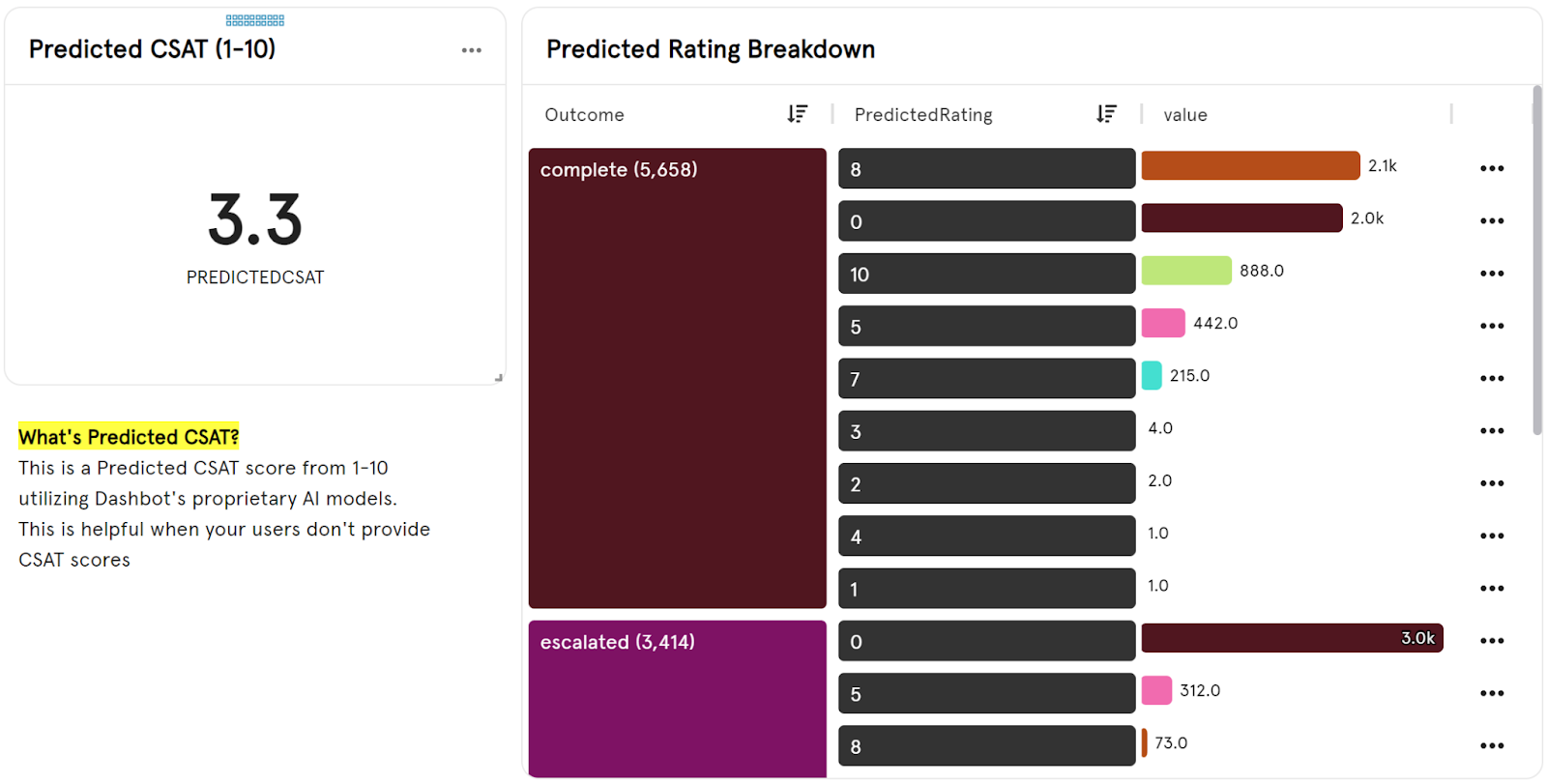Screen dimensions: 1547x784
Task: Open more options for the escalated 3.0k row
Action: (1492, 641)
